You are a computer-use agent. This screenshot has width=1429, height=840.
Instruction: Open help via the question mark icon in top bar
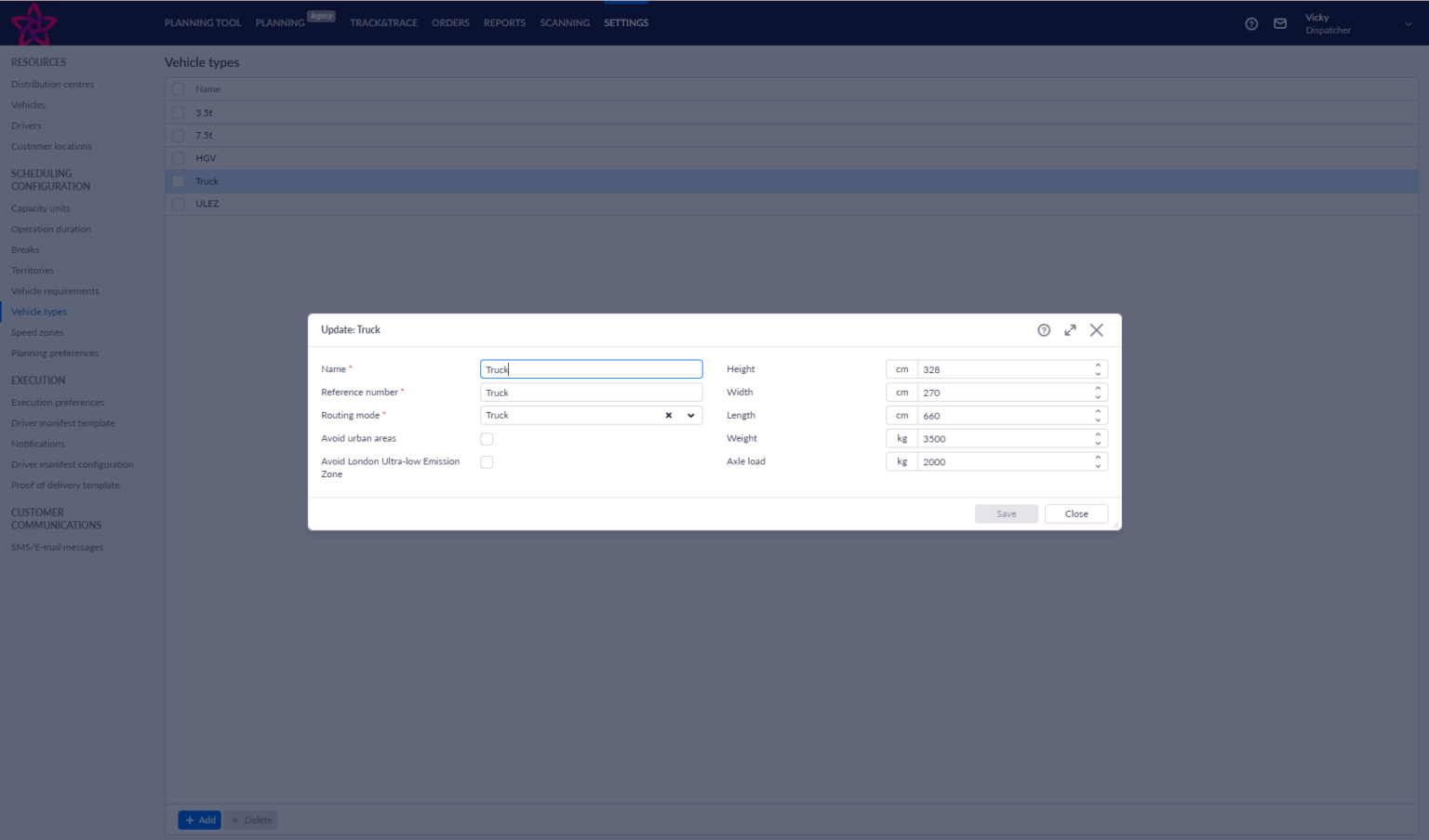click(1251, 24)
